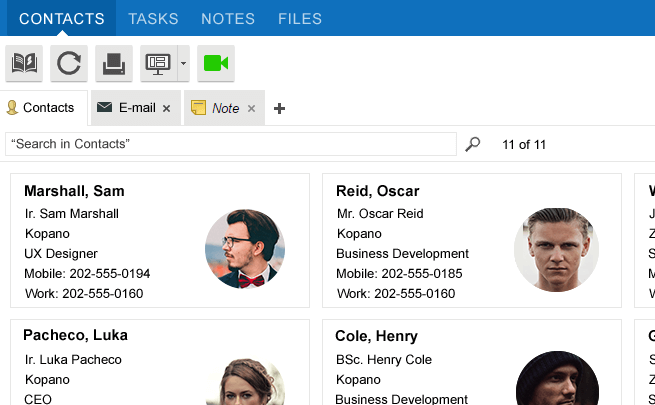The image size is (655, 405).
Task: Click the switch view monitor icon
Action: click(x=158, y=63)
